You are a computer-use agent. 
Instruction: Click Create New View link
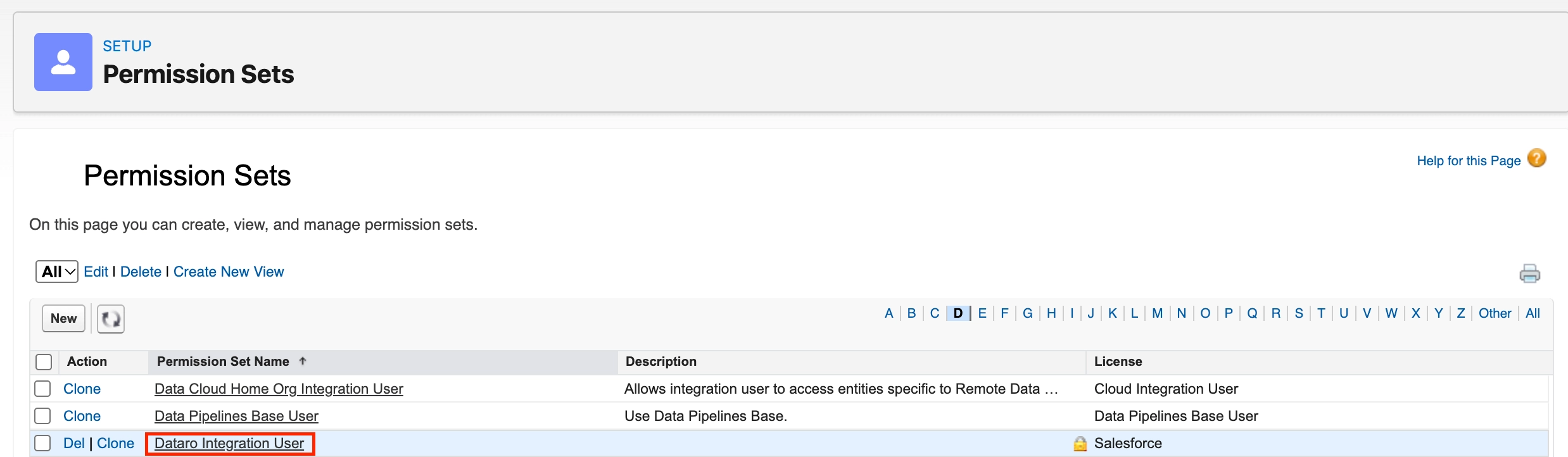click(229, 272)
